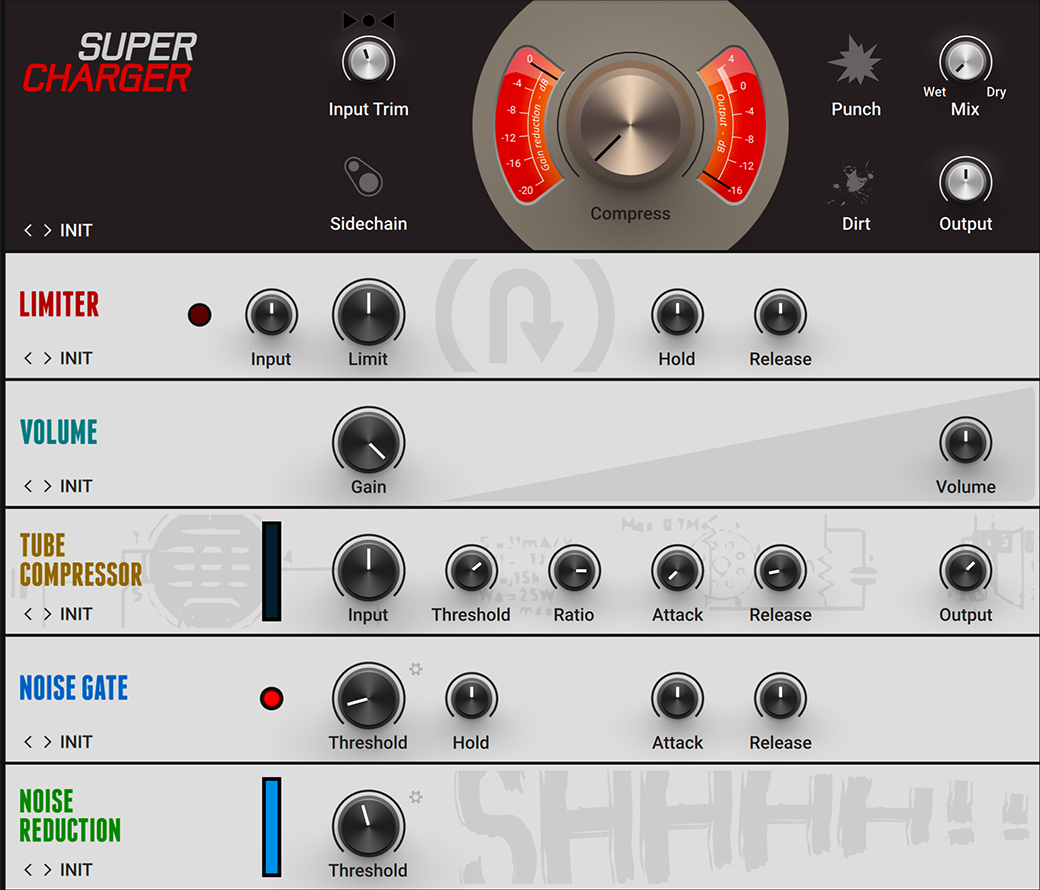This screenshot has height=890, width=1040.
Task: Click the Volume knob in Volume module
Action: 966,442
